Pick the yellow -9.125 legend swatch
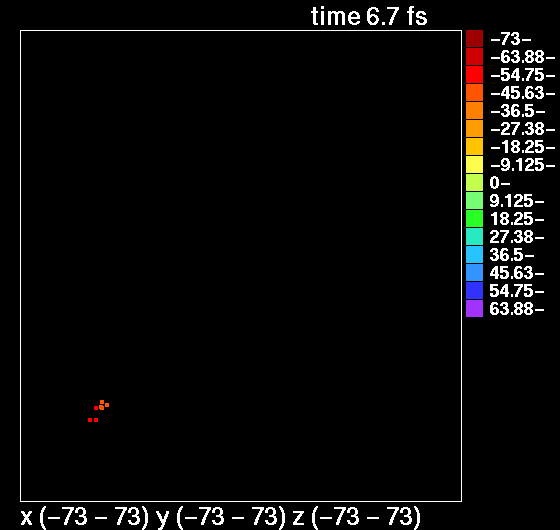This screenshot has width=560, height=530. (474, 165)
